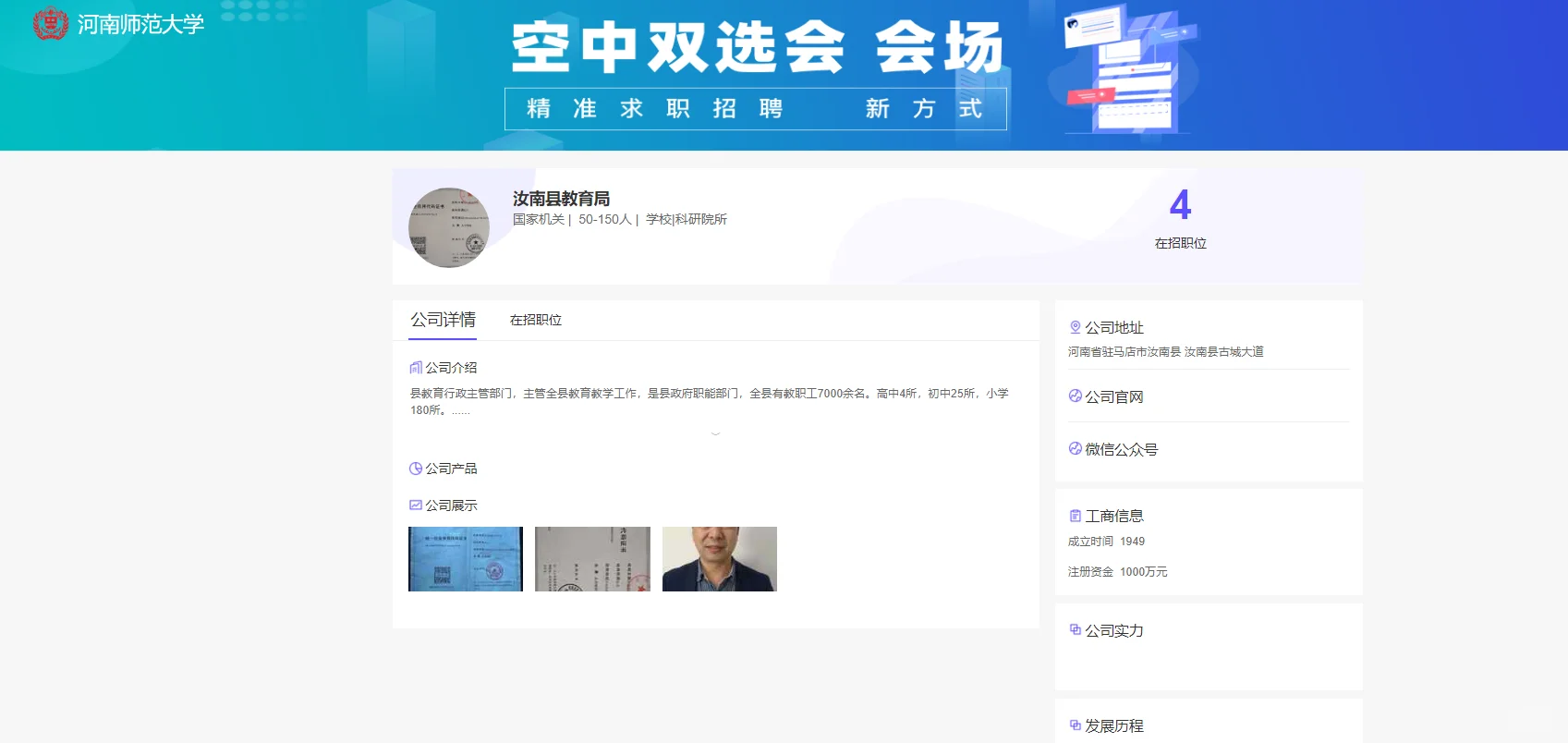1568x743 pixels.
Task: Click the 汝南县教育局 company name heading
Action: [x=561, y=199]
